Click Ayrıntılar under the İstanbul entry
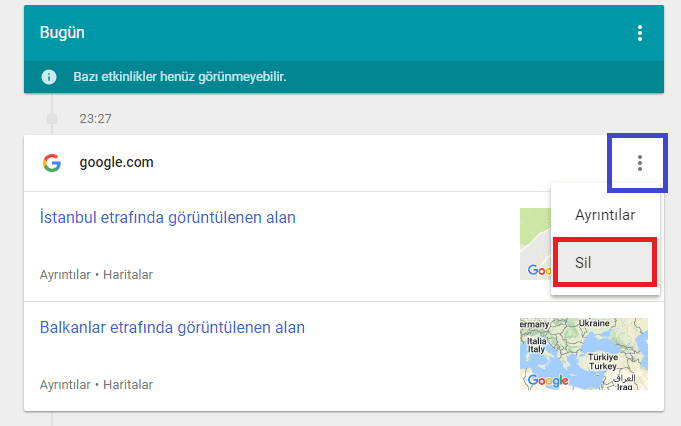 click(65, 274)
